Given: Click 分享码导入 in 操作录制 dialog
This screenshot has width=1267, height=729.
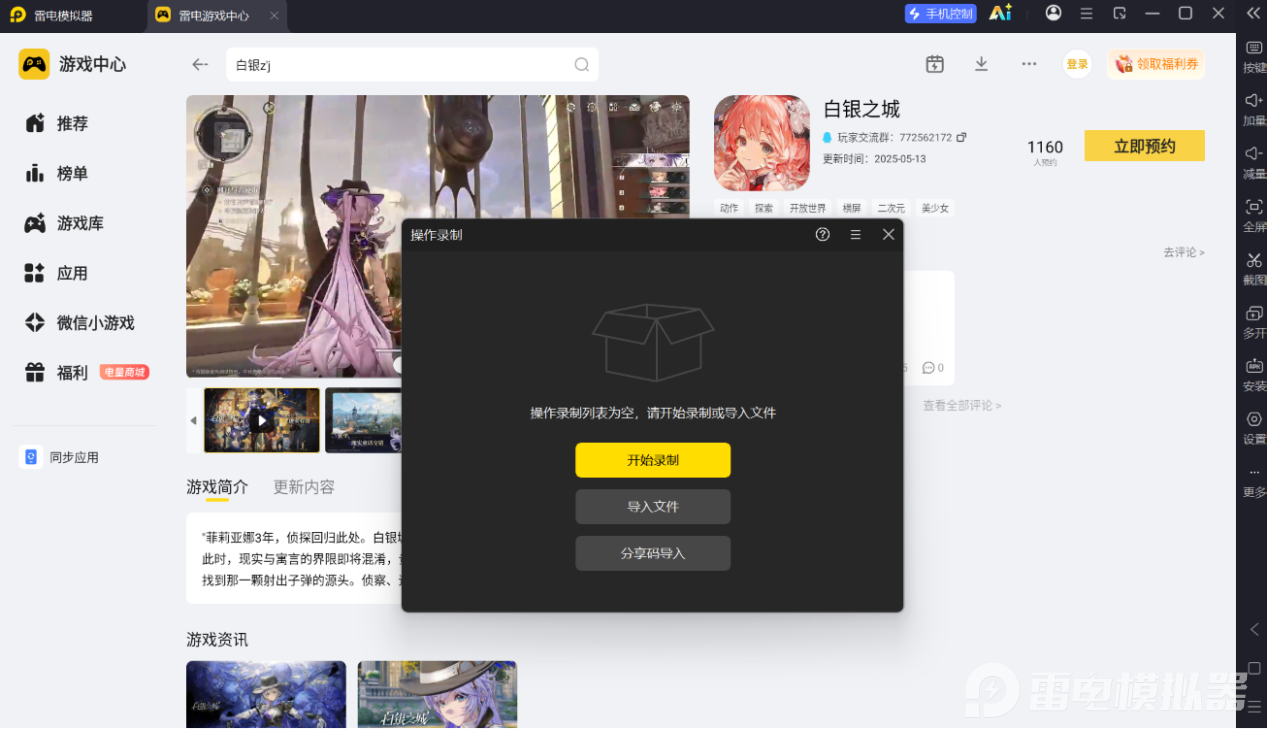Looking at the screenshot, I should 653,553.
